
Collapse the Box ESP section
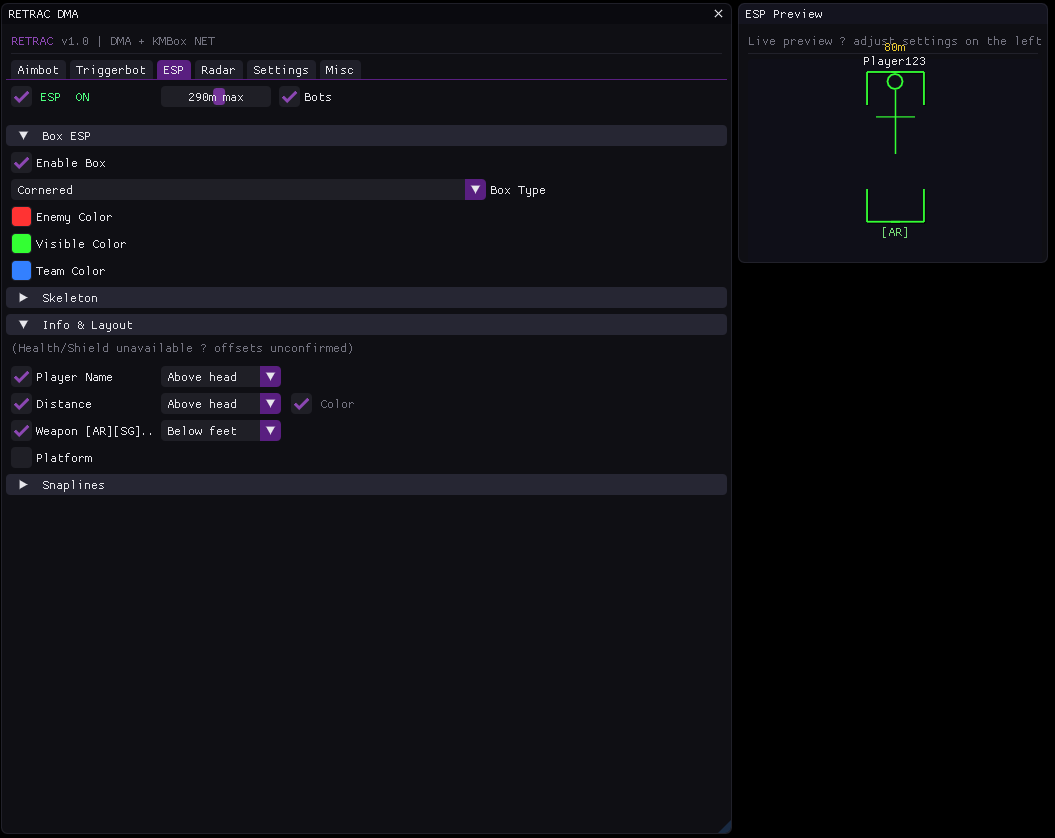[x=366, y=136]
